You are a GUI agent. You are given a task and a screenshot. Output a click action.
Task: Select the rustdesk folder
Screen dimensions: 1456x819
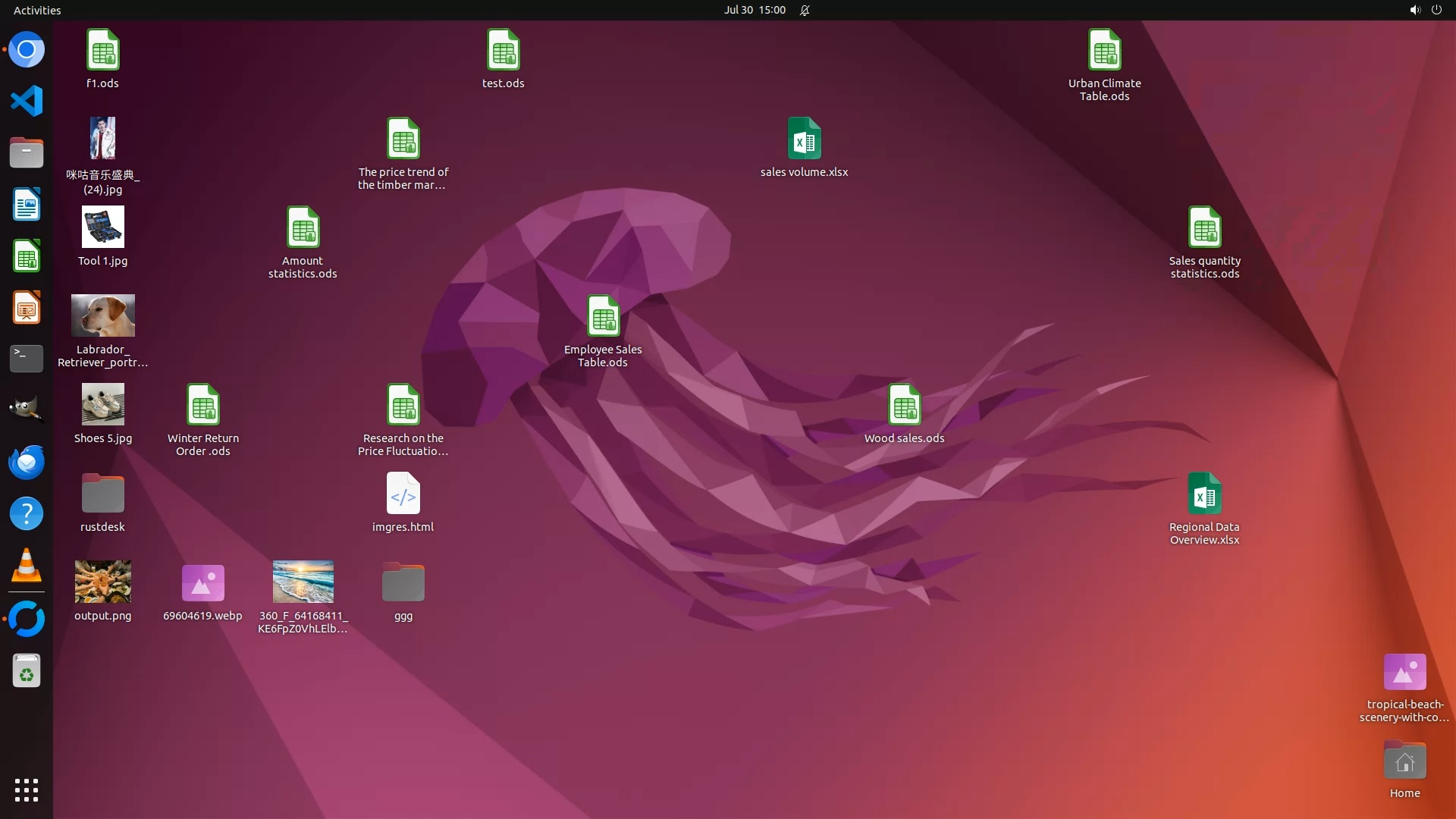[103, 494]
